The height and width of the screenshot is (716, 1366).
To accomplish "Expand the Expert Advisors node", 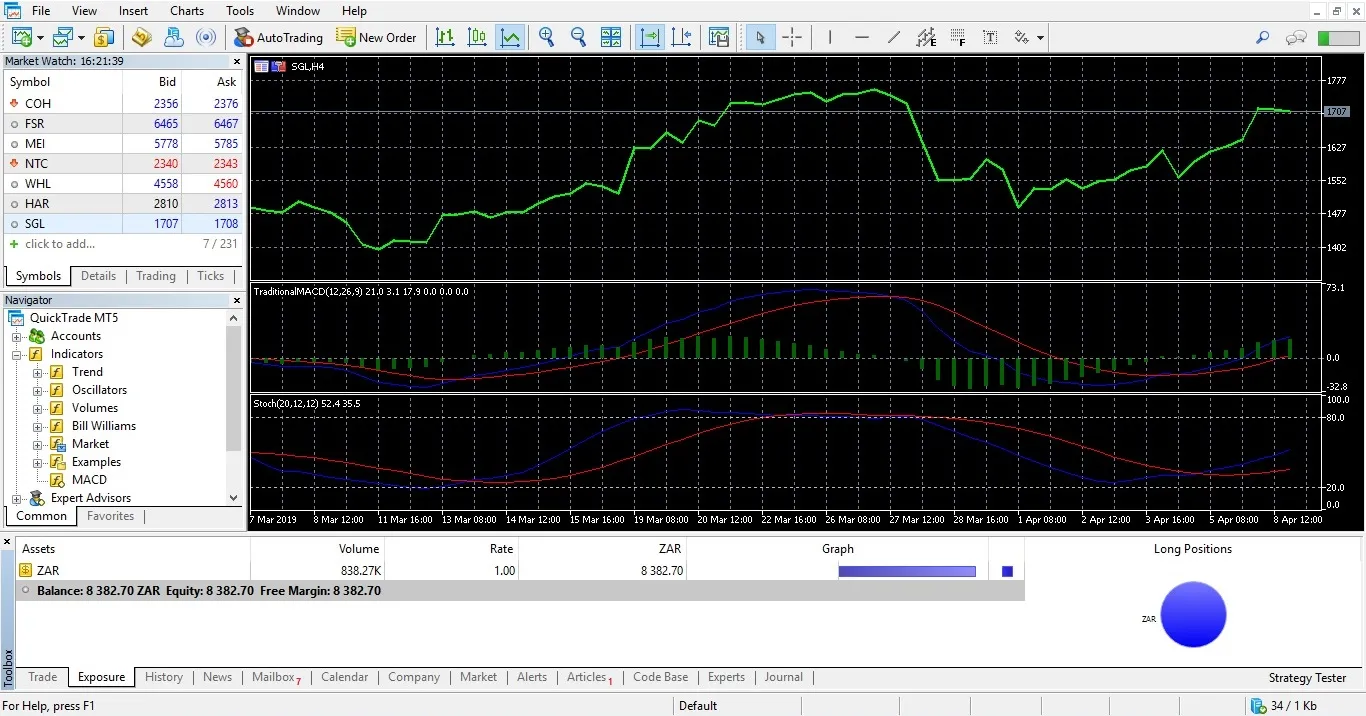I will 17,498.
